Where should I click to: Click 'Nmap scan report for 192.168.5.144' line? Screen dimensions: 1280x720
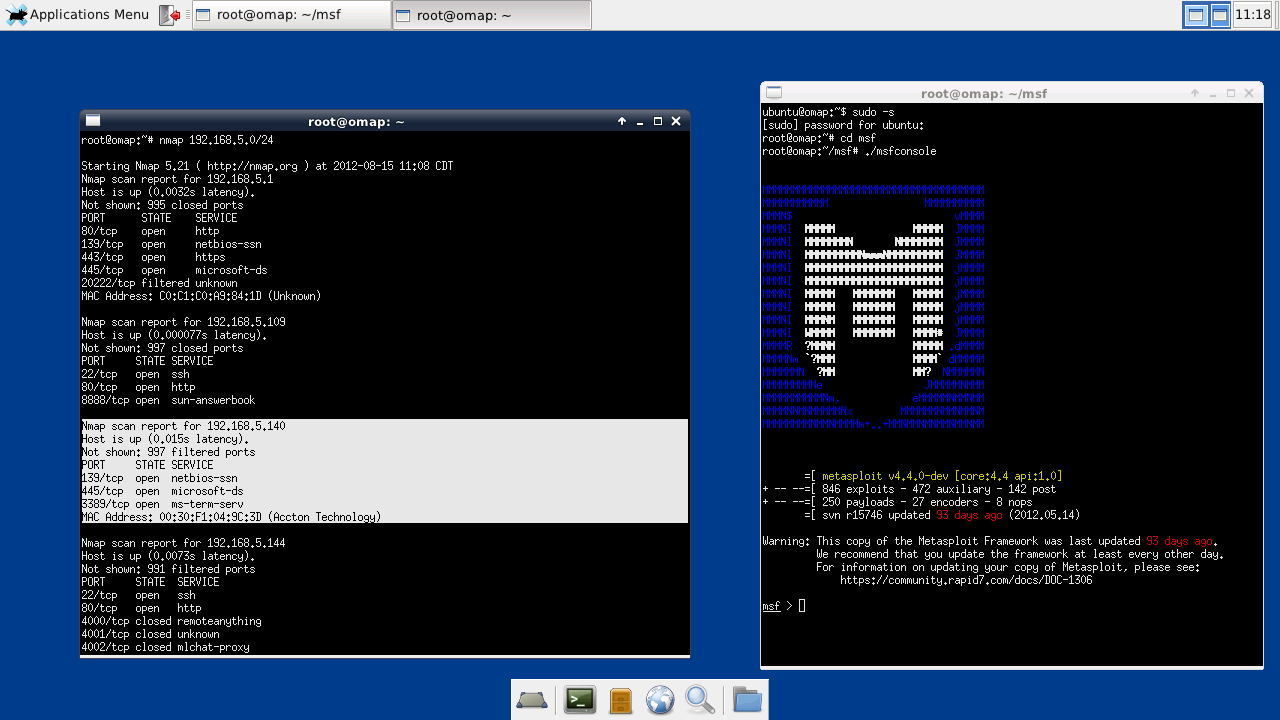pos(183,543)
